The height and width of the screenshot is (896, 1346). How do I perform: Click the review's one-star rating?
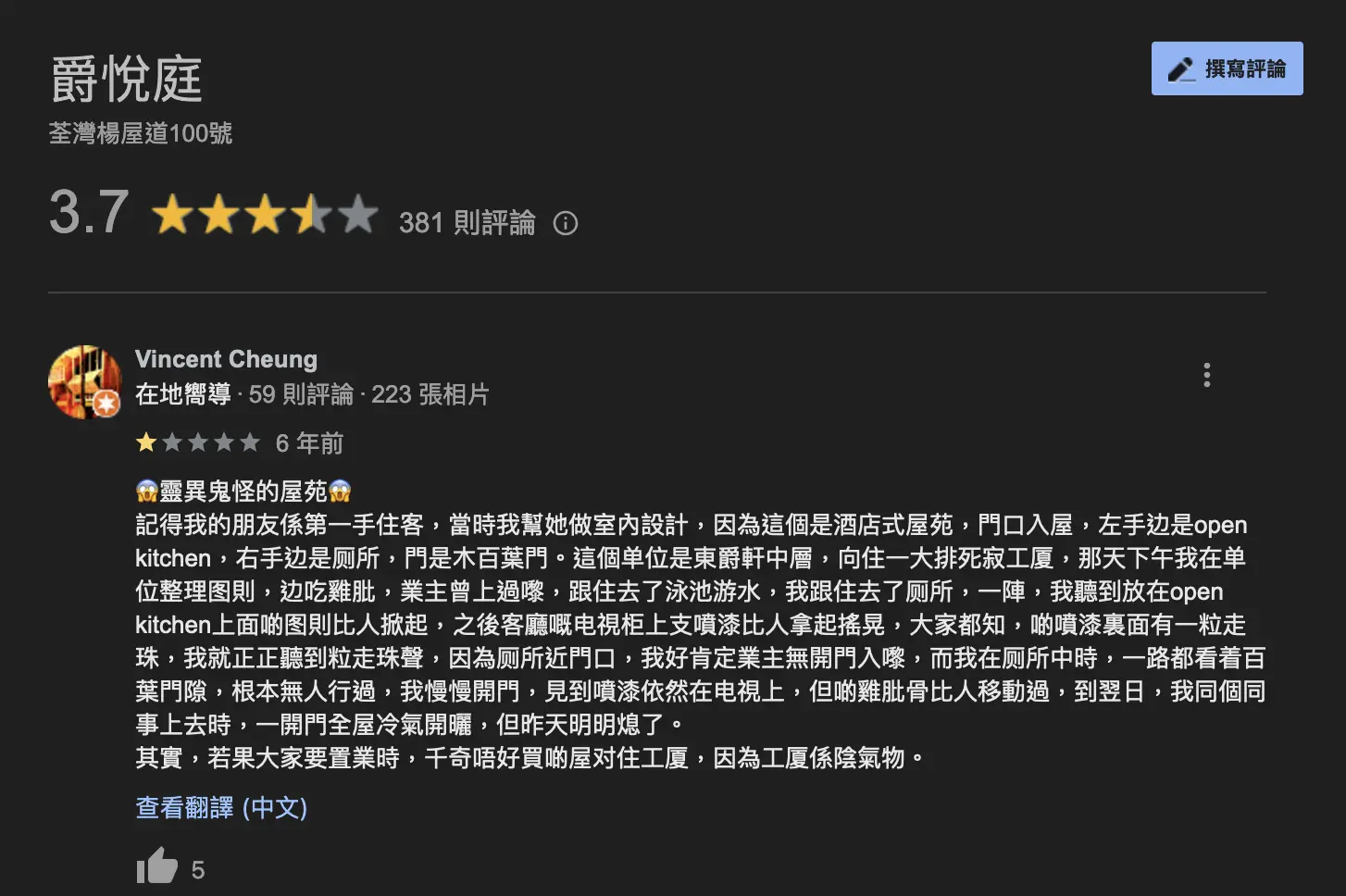pyautogui.click(x=198, y=442)
